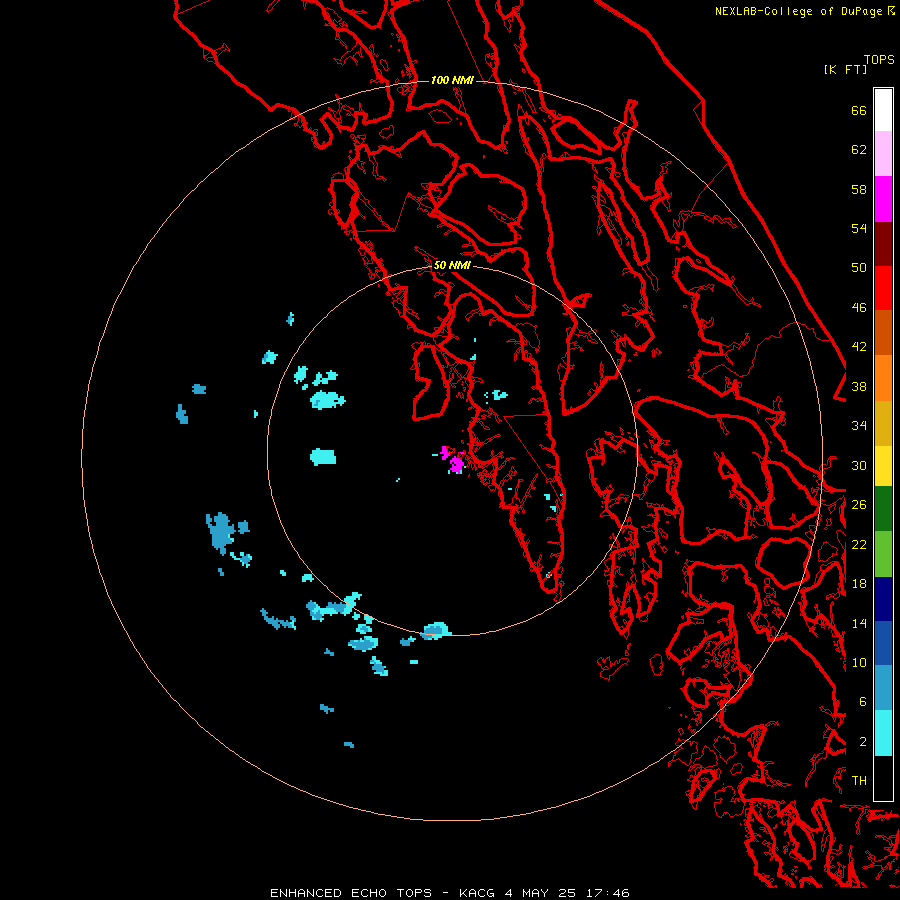Click the legend value 38
The width and height of the screenshot is (900, 900).
859,386
